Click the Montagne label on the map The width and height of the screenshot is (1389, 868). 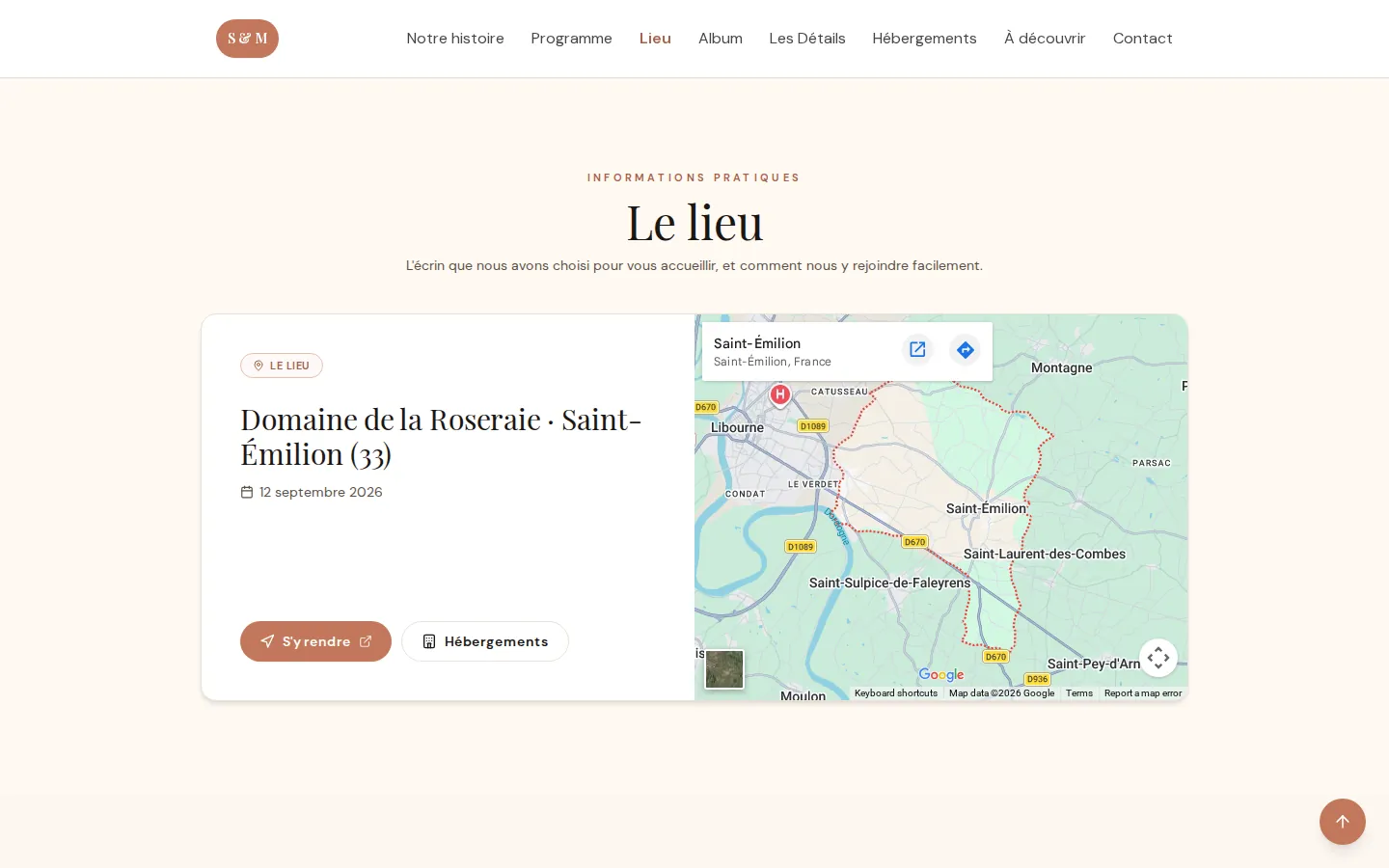[1062, 367]
